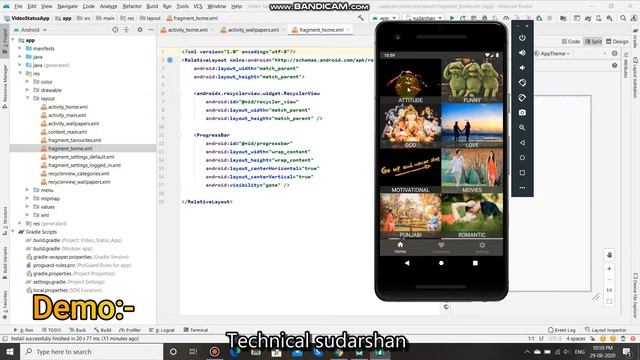Open the Windows Start menu
The height and width of the screenshot is (360, 640).
click(10, 351)
